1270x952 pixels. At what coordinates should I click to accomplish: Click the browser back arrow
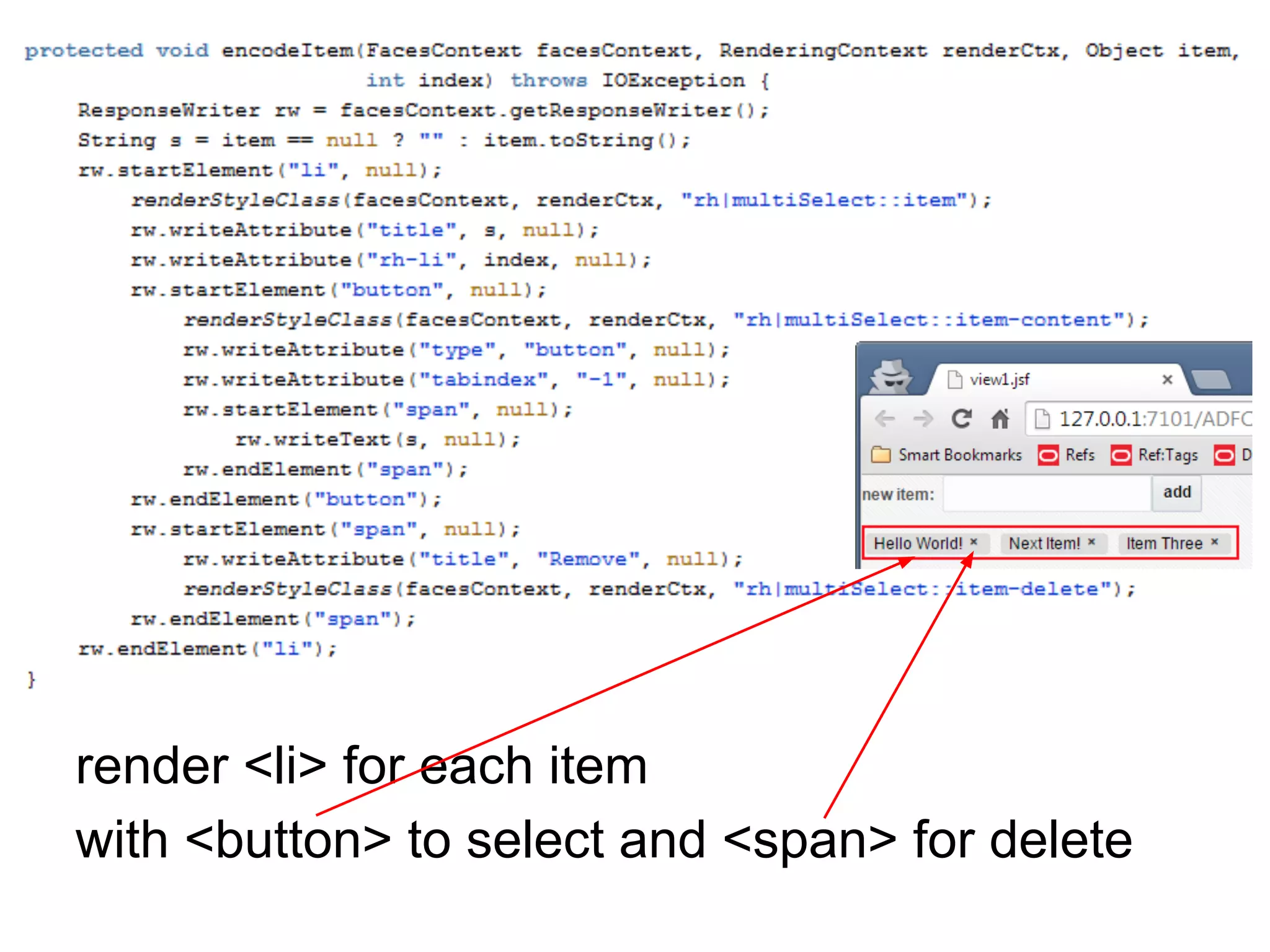885,419
